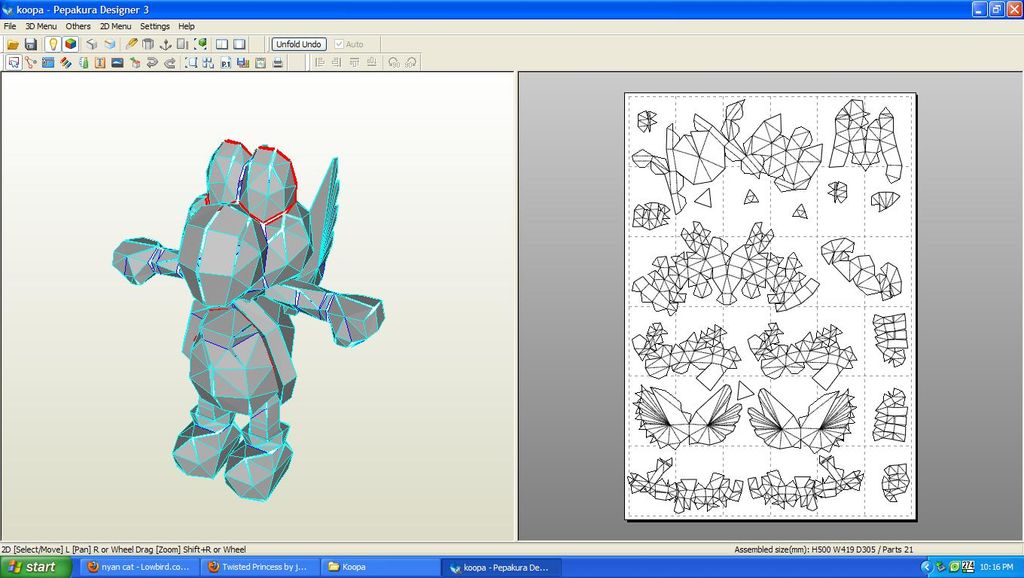Toggle the colored cube texture icon
This screenshot has height=578, width=1024.
[x=71, y=44]
